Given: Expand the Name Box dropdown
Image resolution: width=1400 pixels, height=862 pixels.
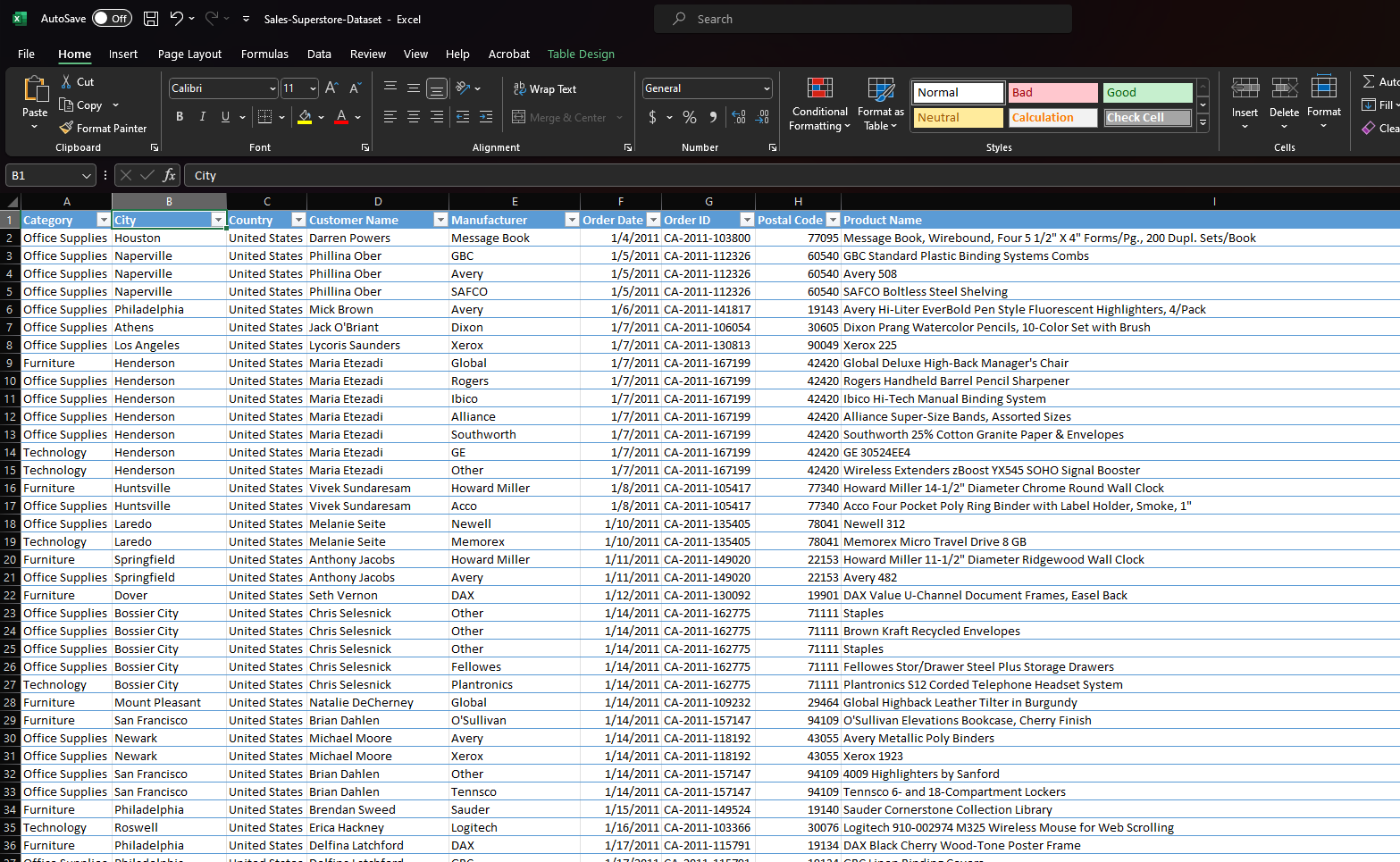Looking at the screenshot, I should 87,176.
